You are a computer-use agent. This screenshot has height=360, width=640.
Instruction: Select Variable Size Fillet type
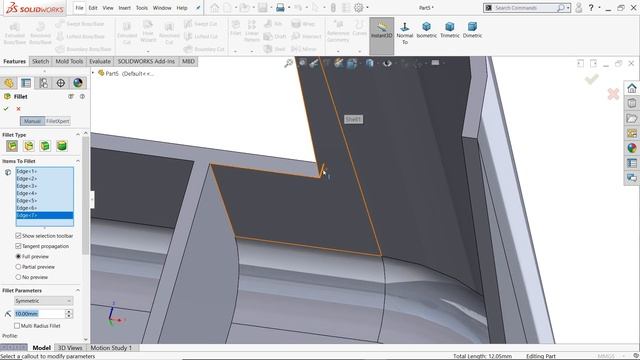(x=29, y=146)
